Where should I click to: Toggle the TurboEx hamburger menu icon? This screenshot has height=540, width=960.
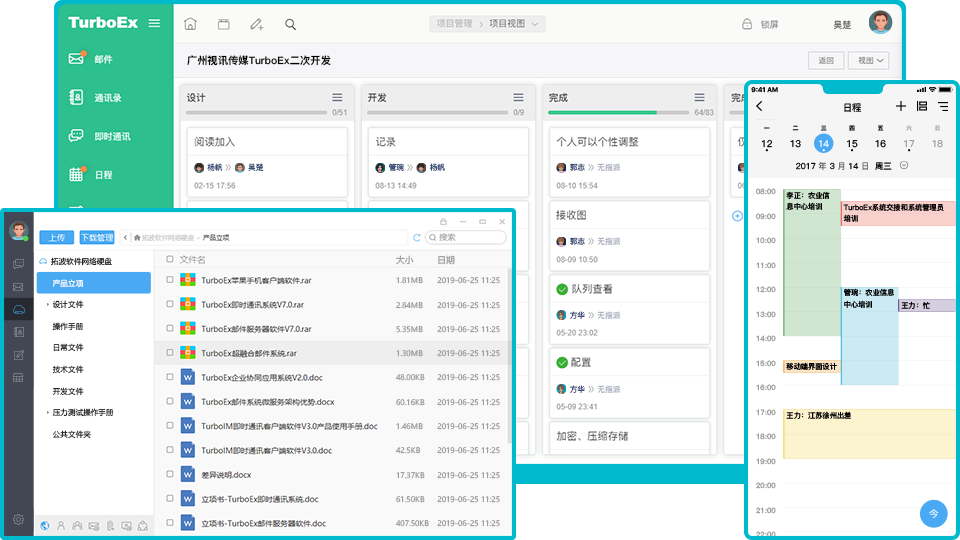(153, 23)
